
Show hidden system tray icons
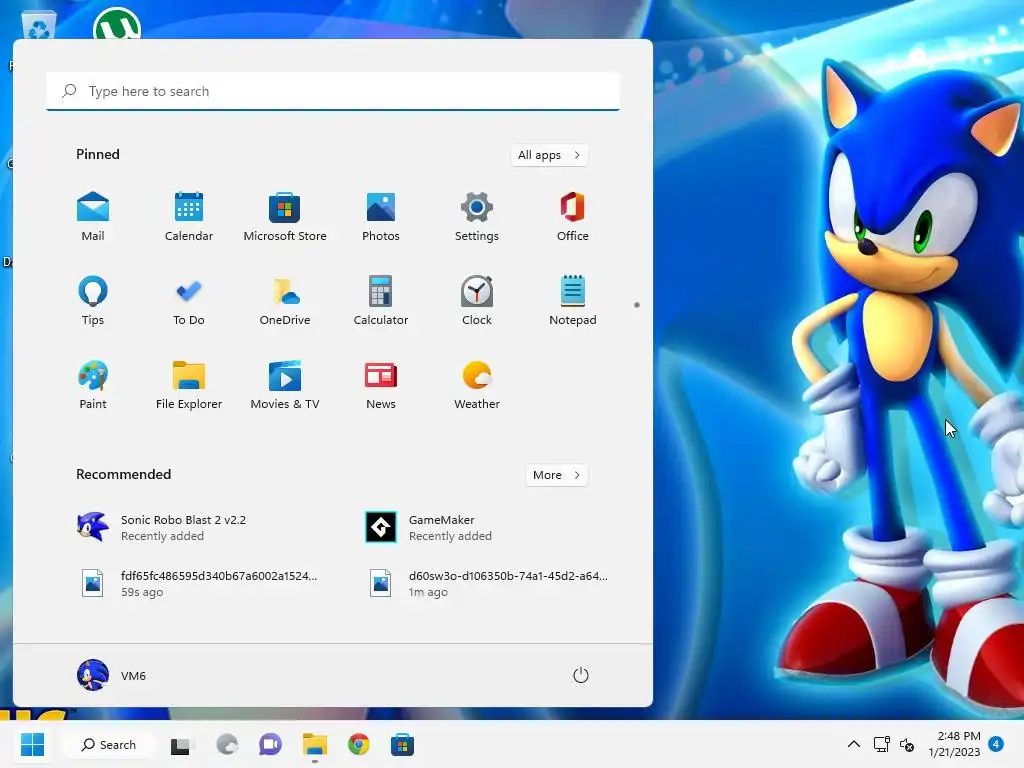coord(854,744)
